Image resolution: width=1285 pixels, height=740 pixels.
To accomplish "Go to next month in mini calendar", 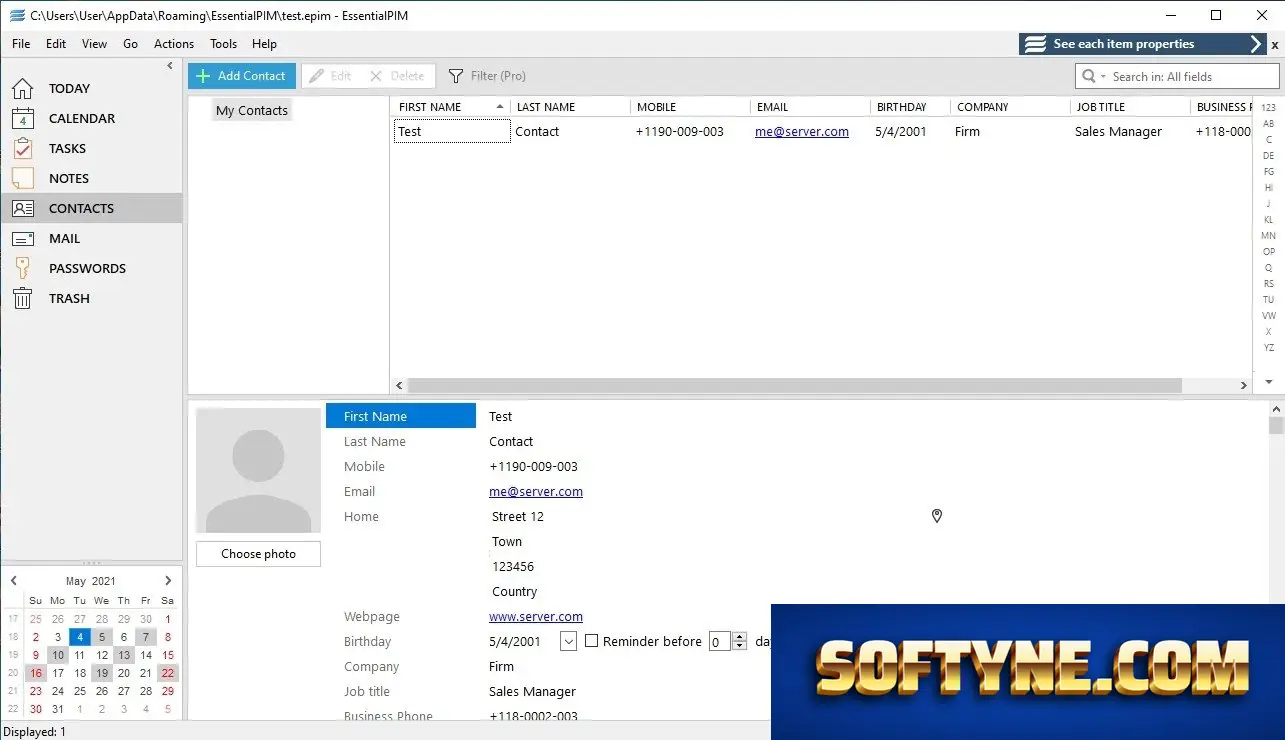I will (168, 580).
